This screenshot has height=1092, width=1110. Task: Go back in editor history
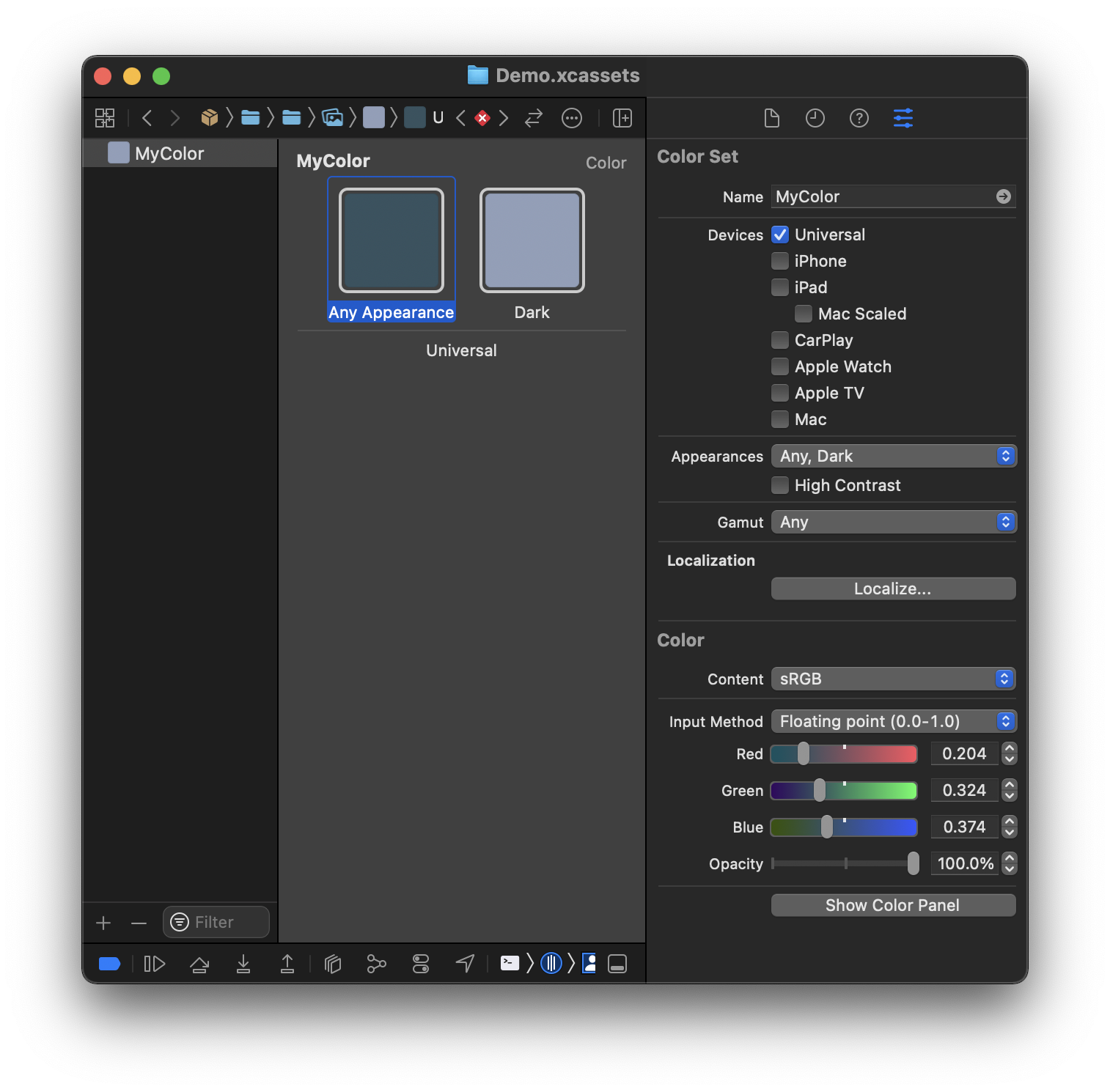pyautogui.click(x=147, y=118)
